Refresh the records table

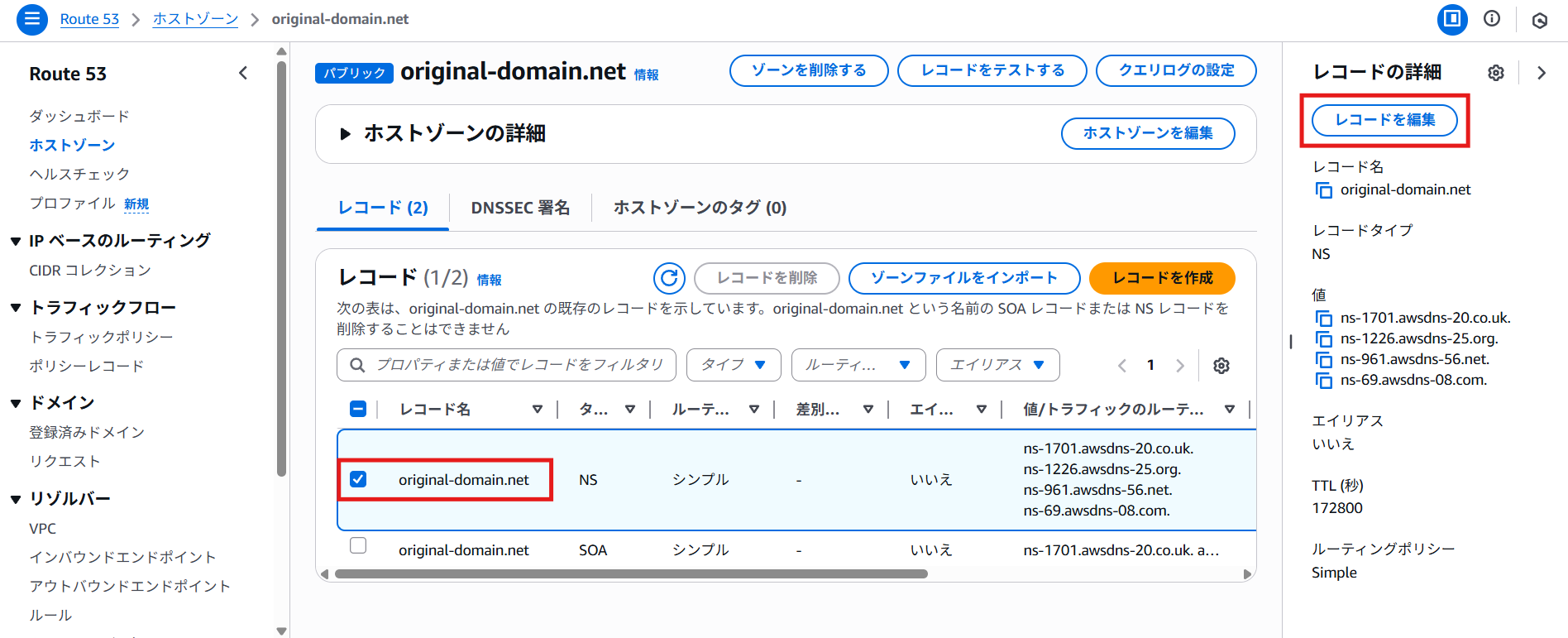click(669, 278)
